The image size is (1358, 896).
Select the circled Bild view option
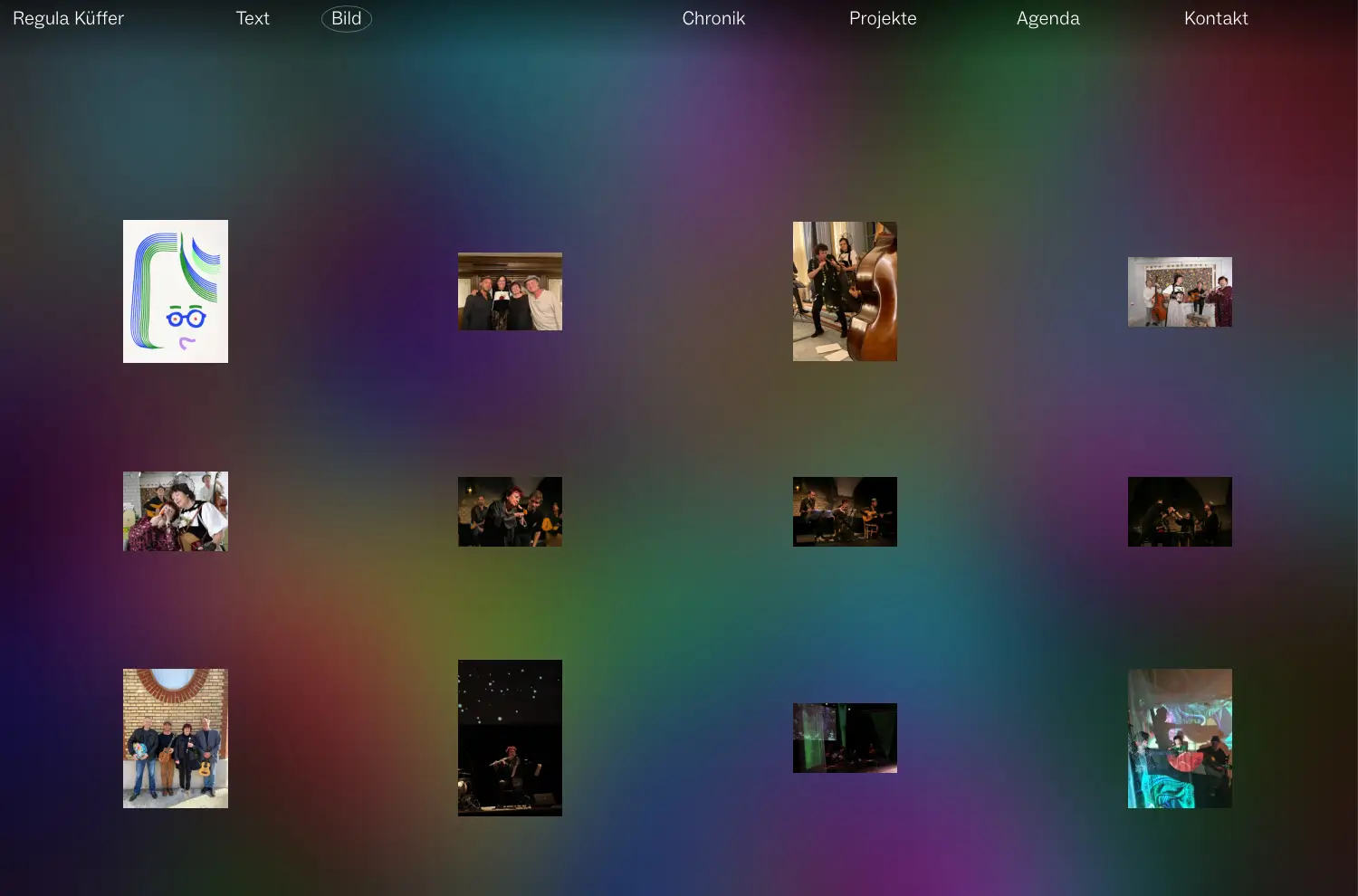click(x=346, y=18)
